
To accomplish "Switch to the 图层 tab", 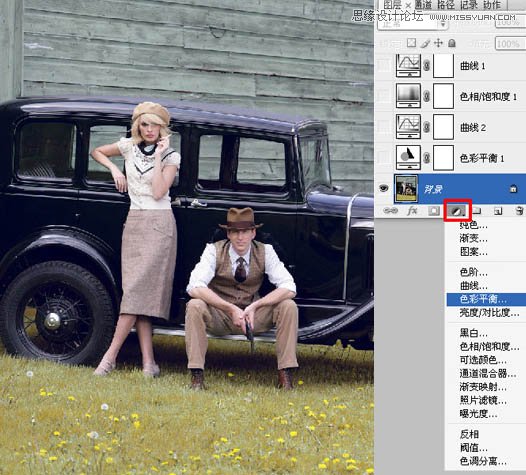I will pos(392,4).
